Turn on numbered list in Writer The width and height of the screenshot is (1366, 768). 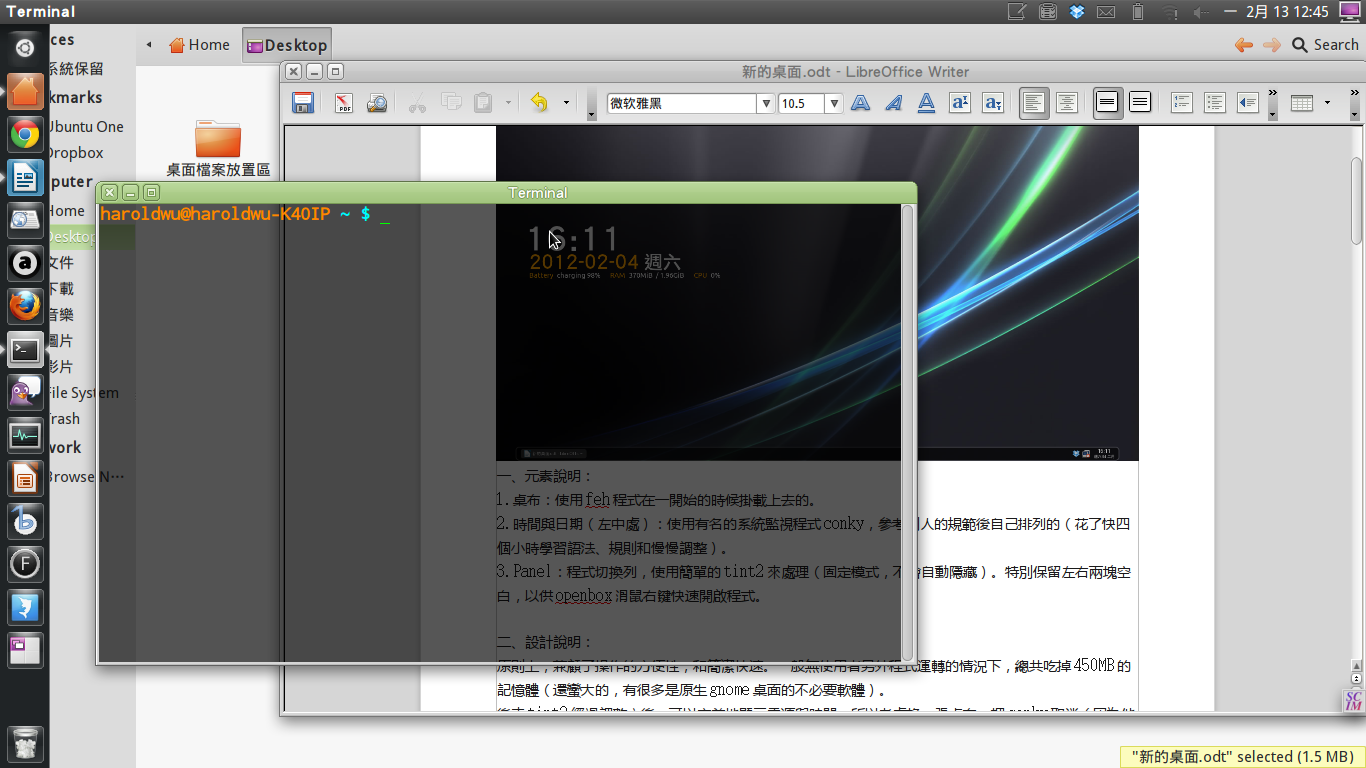(1181, 103)
